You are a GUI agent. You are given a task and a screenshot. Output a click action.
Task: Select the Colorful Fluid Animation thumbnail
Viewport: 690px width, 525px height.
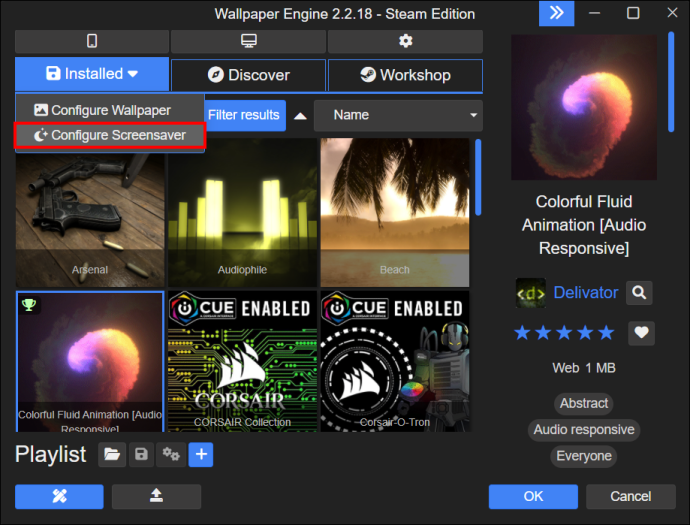tap(90, 361)
